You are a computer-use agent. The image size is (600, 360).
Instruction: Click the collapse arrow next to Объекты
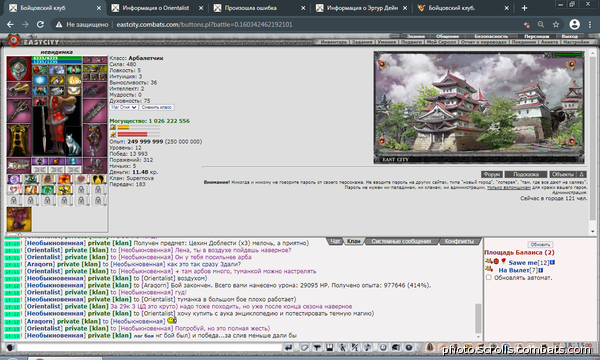tap(582, 174)
